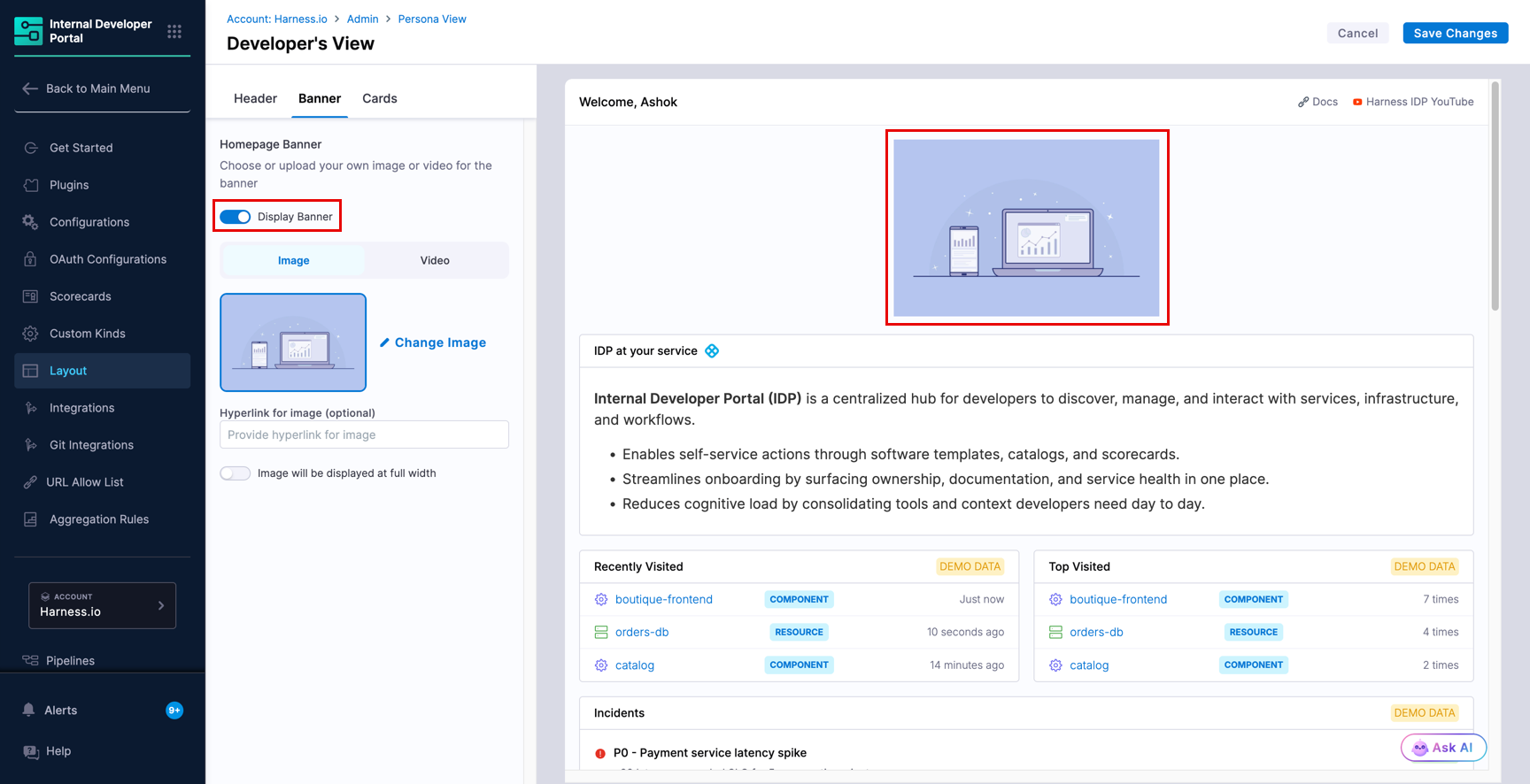Enable the full width image toggle
Screen dimensions: 1530x784
point(236,473)
